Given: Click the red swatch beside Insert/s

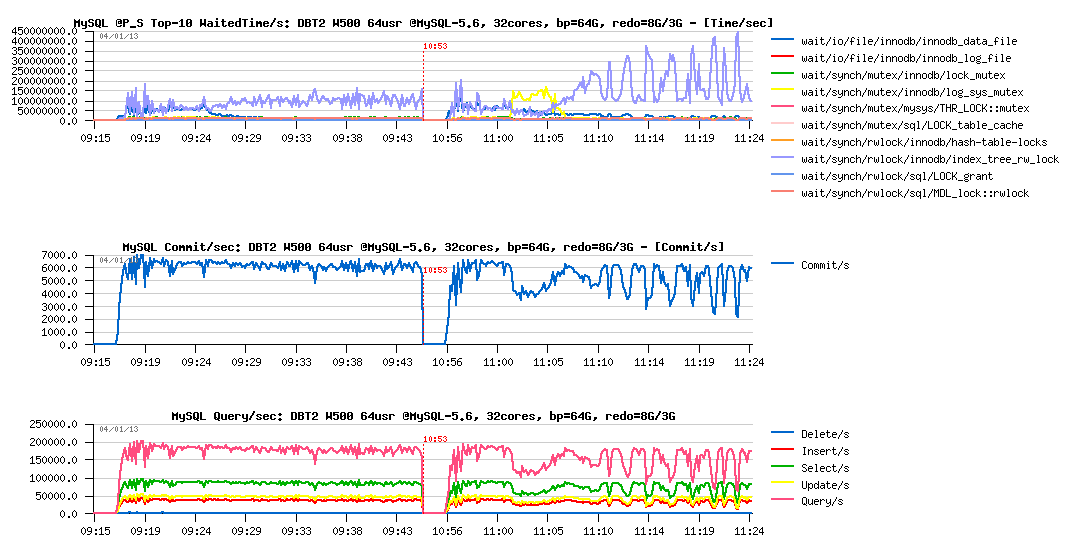Looking at the screenshot, I should point(782,451).
